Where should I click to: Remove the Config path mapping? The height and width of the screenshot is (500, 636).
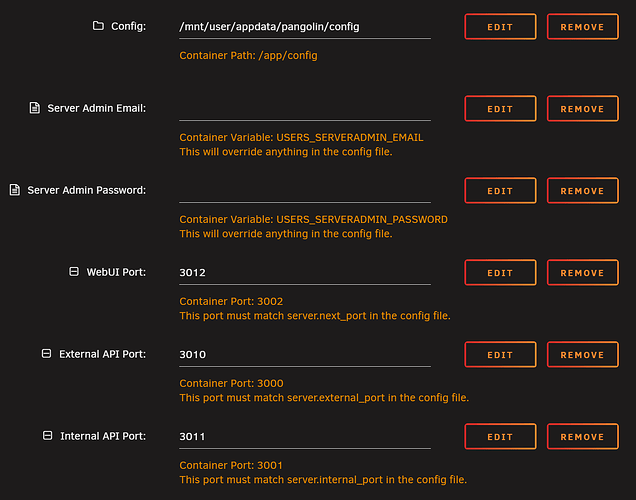[x=583, y=27]
